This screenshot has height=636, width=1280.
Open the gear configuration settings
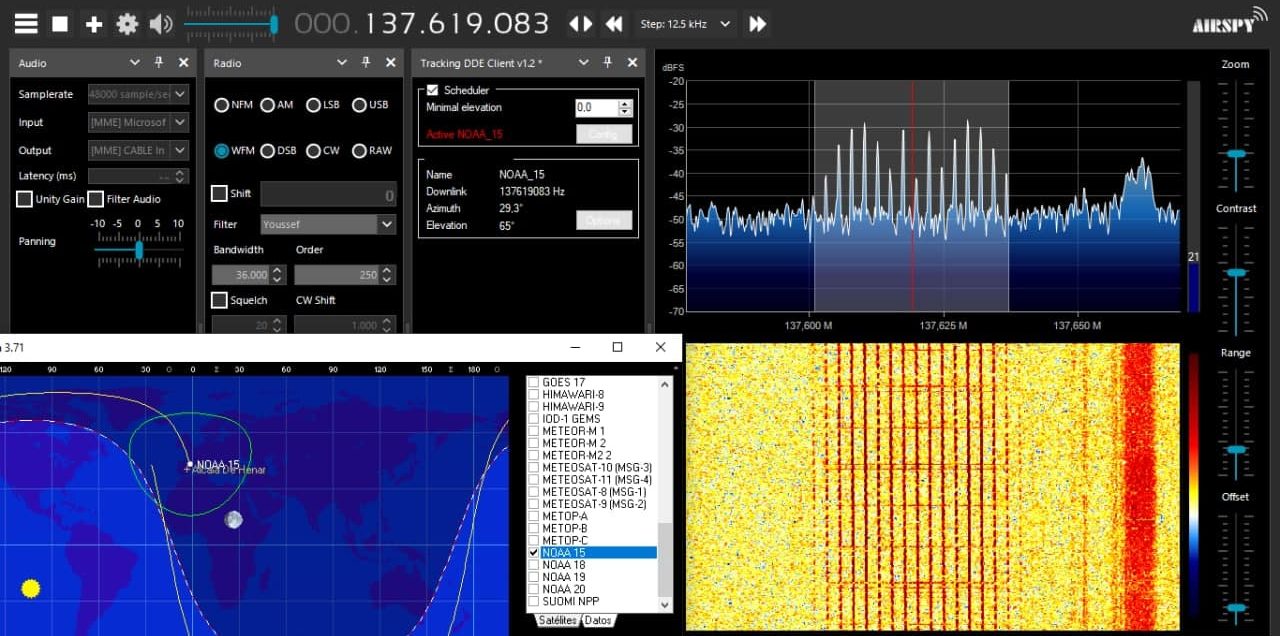(127, 24)
